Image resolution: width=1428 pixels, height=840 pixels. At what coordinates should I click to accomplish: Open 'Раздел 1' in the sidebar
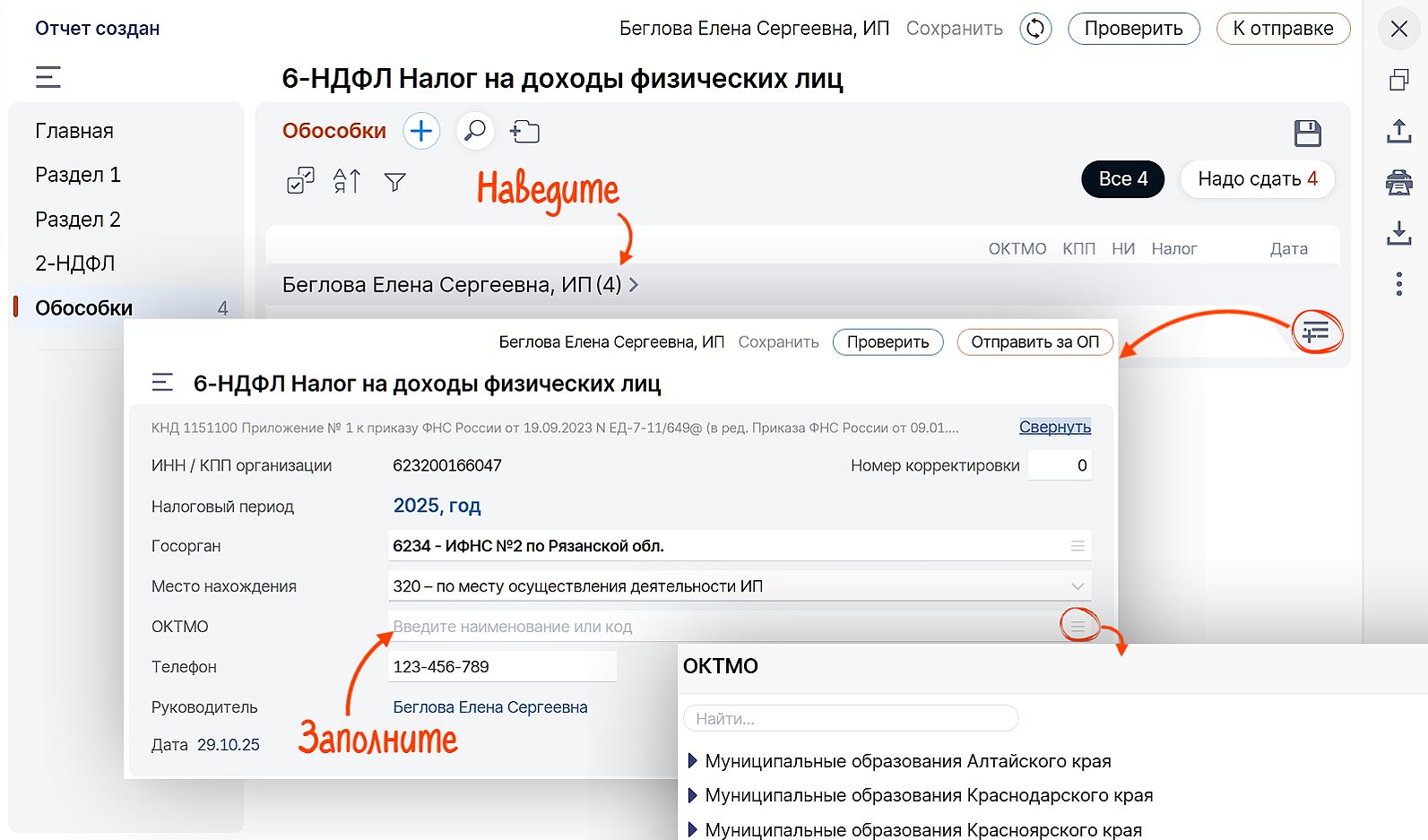(78, 175)
